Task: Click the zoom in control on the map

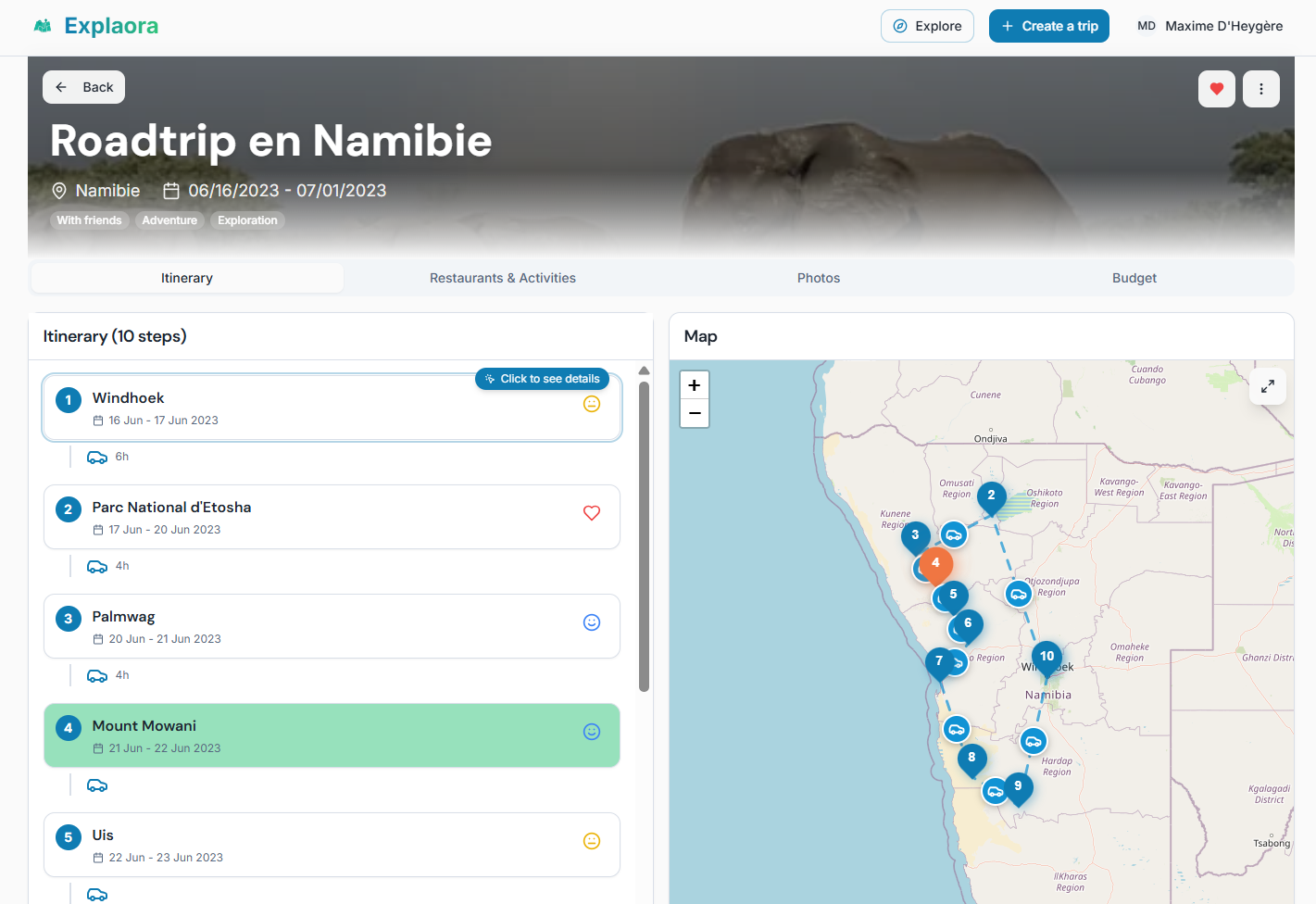Action: click(695, 384)
